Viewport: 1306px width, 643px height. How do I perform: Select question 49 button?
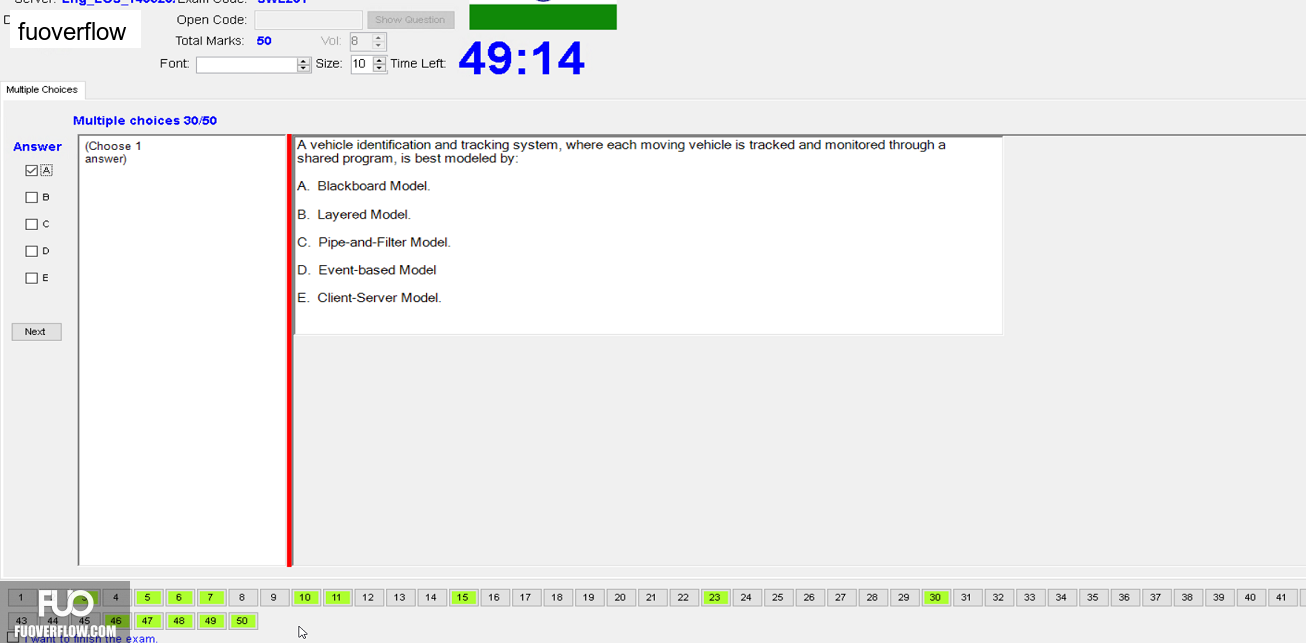[210, 621]
